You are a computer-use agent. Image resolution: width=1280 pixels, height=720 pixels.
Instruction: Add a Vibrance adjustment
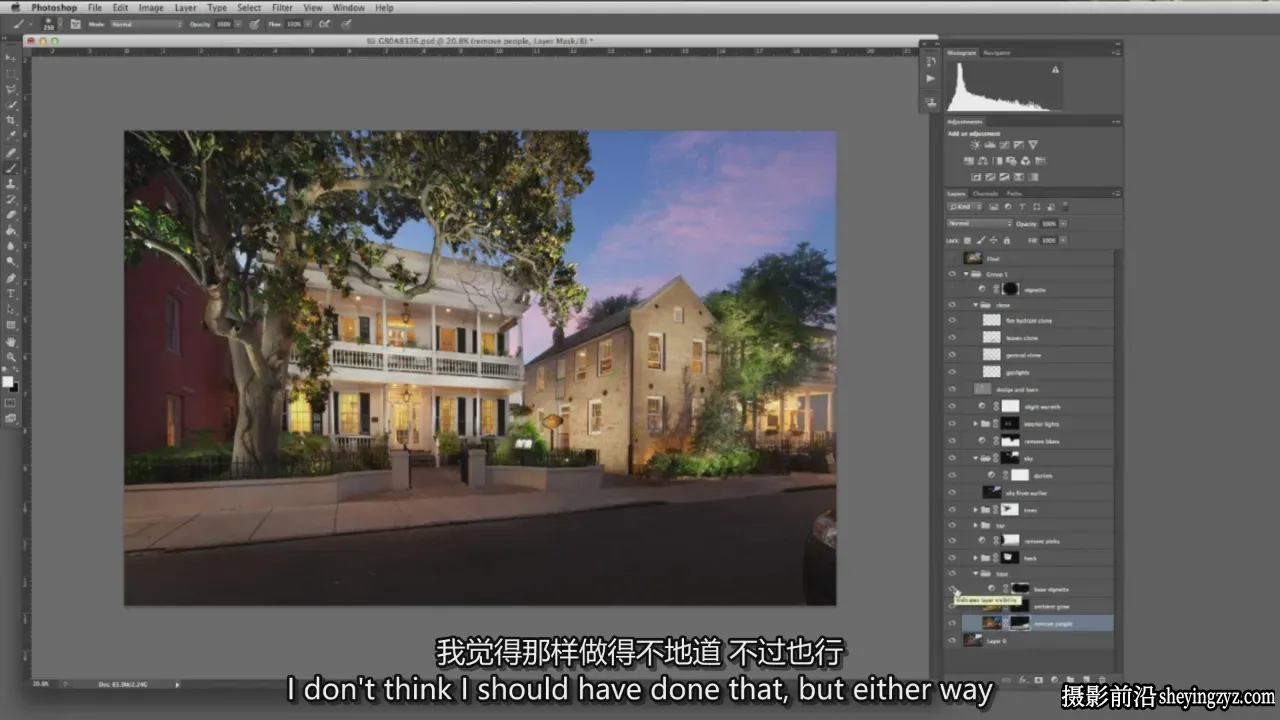pos(1033,145)
